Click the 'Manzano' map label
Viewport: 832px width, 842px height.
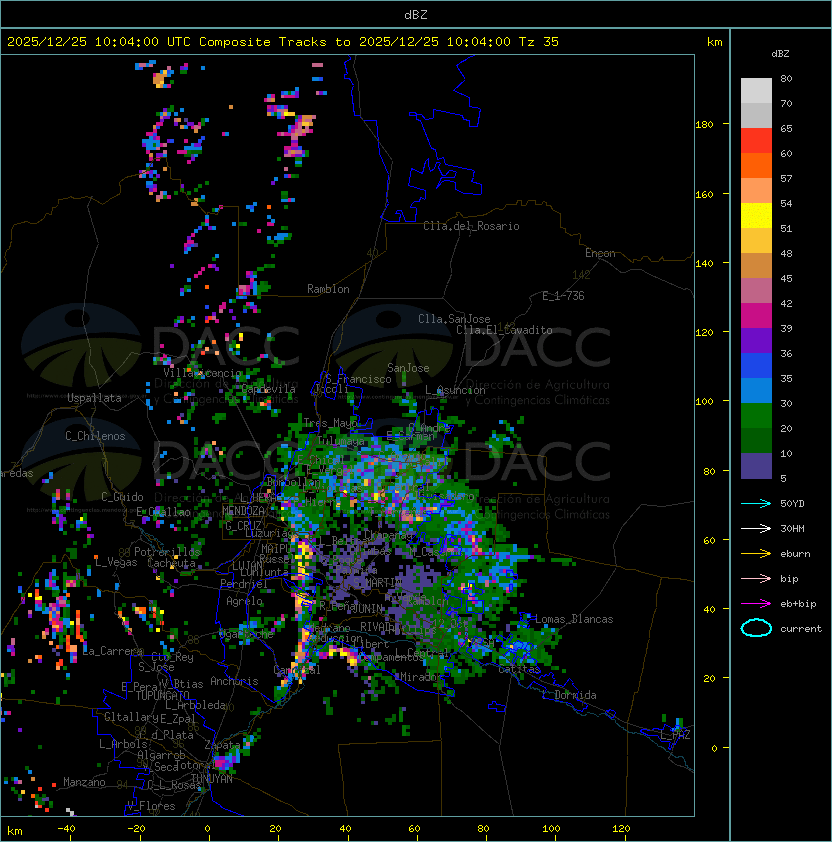(x=84, y=782)
